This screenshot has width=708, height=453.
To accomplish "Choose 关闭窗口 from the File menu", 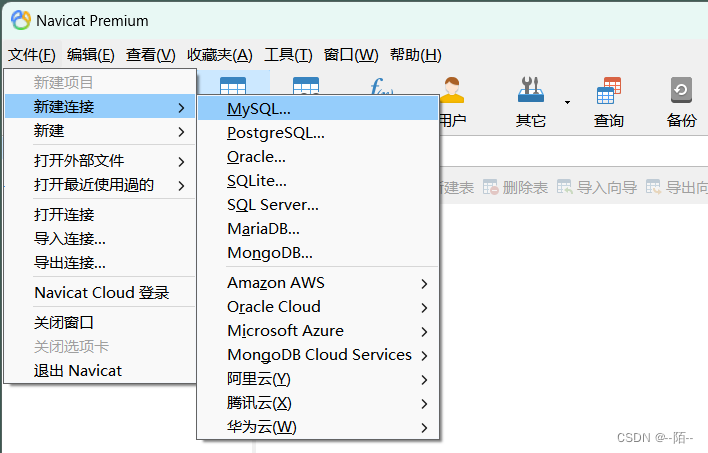I will (100, 322).
